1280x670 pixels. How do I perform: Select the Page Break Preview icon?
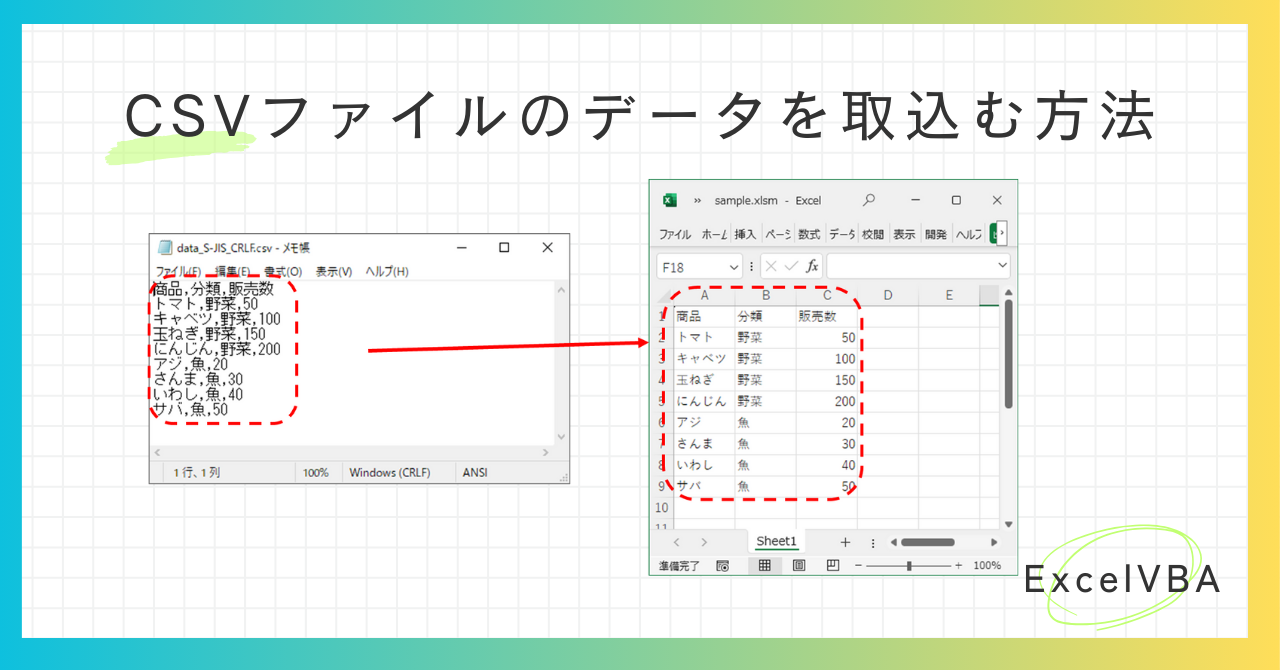[x=834, y=566]
